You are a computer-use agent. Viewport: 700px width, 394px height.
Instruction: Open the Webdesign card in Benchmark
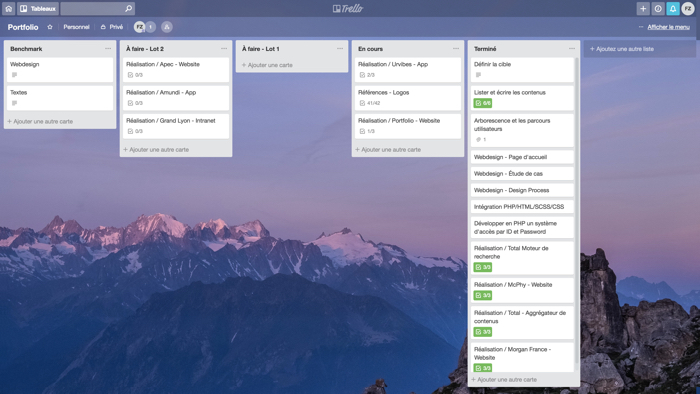60,69
